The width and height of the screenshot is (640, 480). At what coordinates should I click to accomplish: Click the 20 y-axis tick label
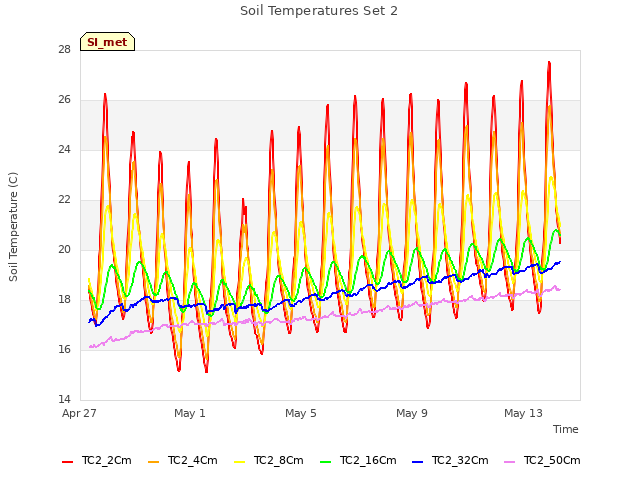click(64, 249)
